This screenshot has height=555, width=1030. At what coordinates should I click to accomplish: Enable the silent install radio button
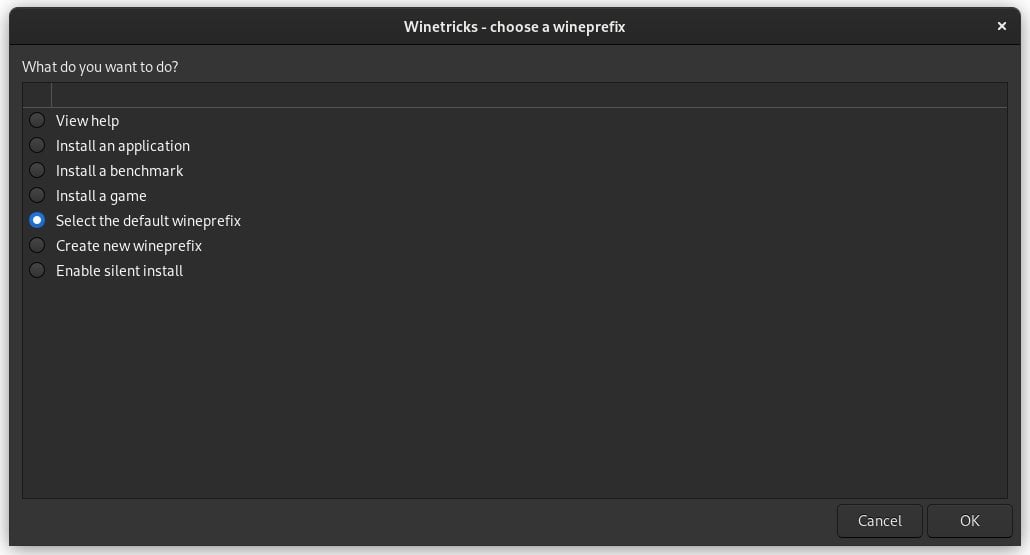pos(37,270)
